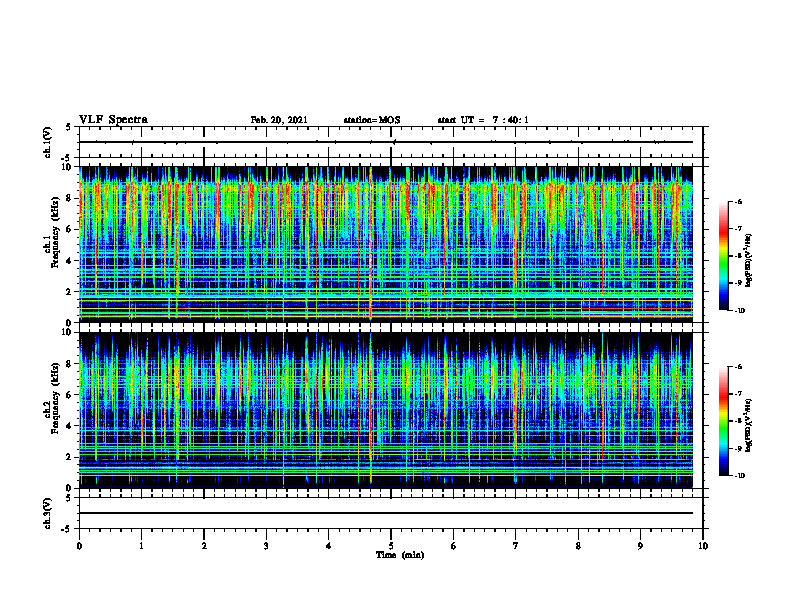Click the "start UT = 7:40:1" text
The height and width of the screenshot is (612, 792).
coord(483,120)
